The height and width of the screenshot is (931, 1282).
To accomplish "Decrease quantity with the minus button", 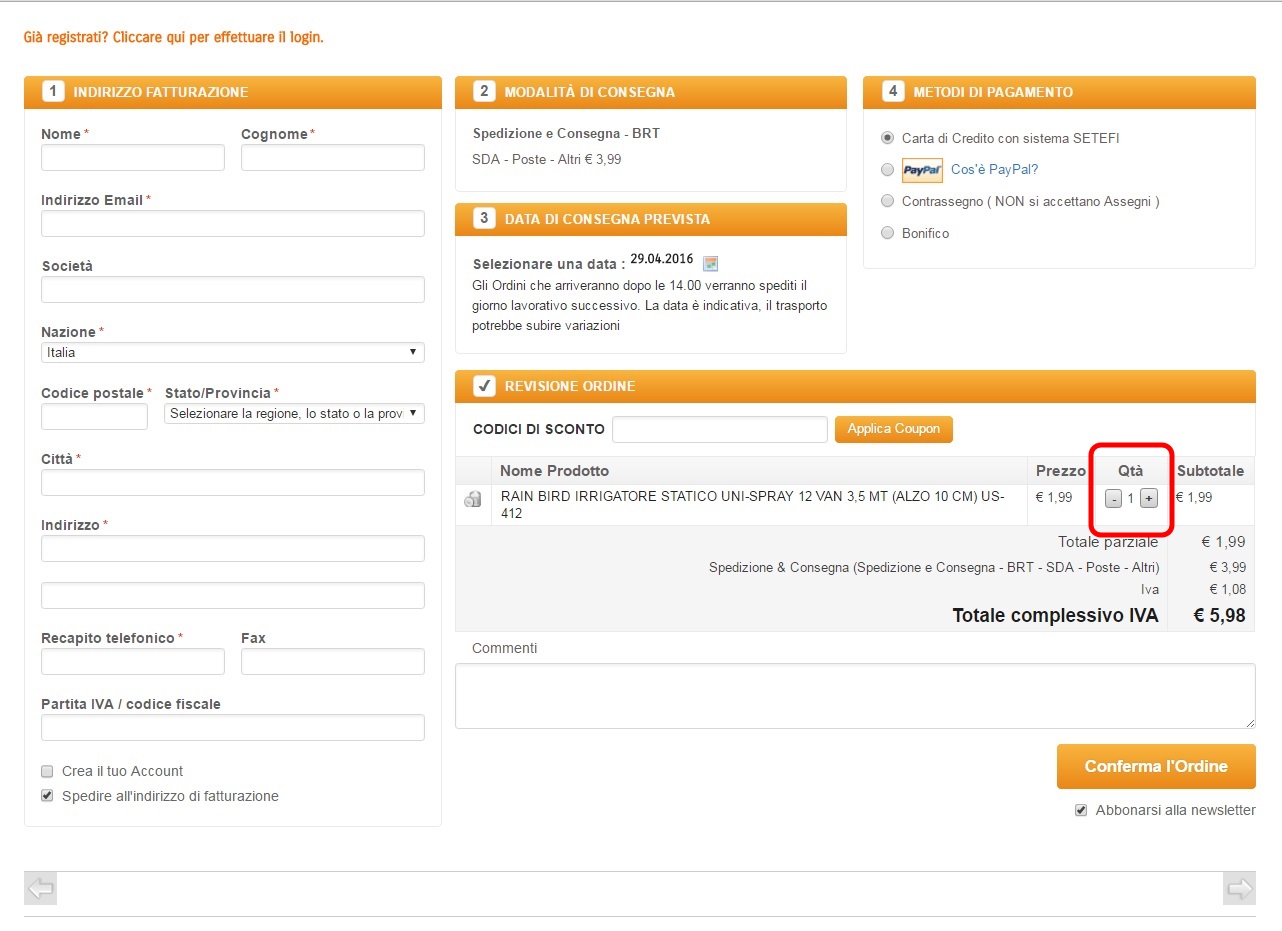I will coord(1113,498).
